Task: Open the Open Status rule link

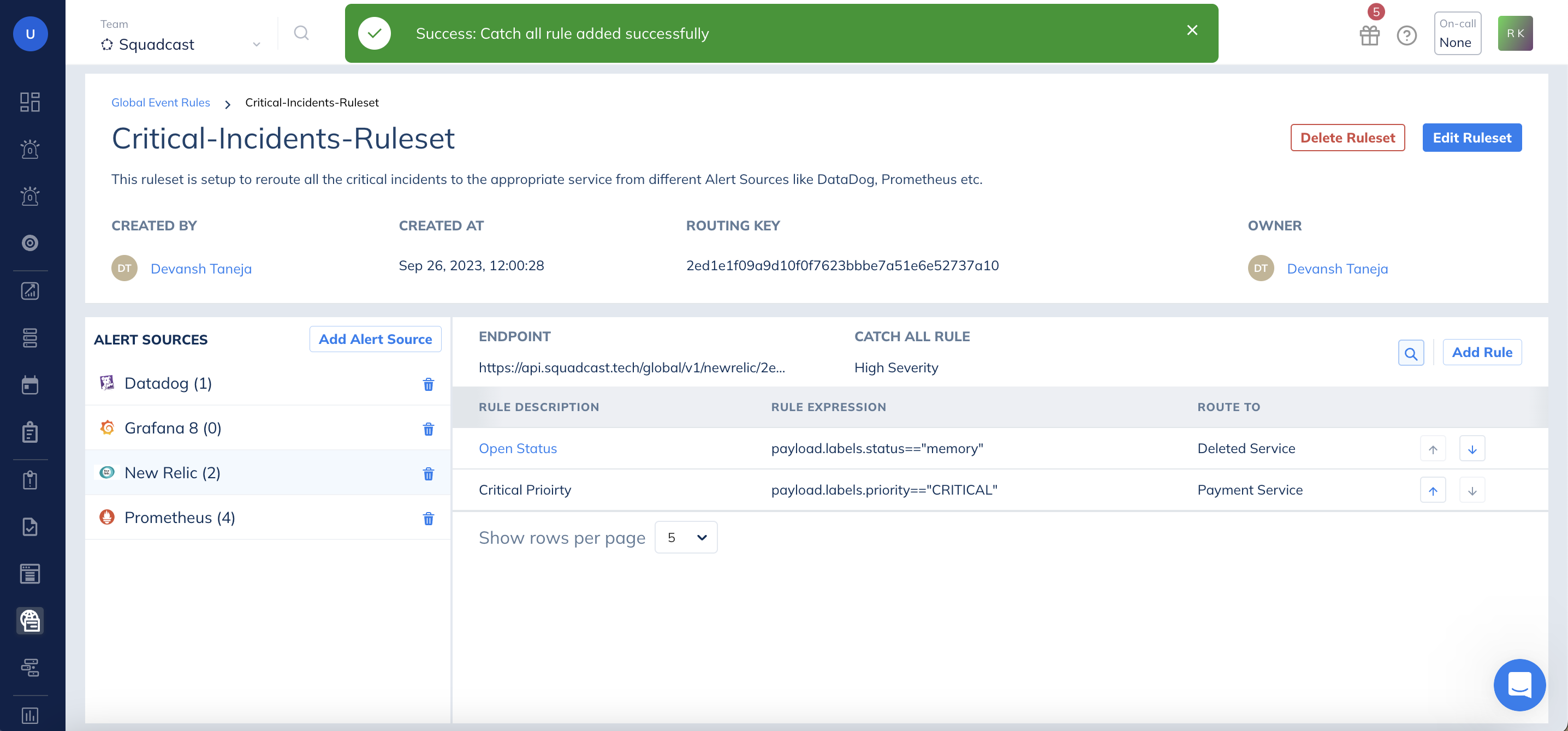Action: click(x=518, y=449)
